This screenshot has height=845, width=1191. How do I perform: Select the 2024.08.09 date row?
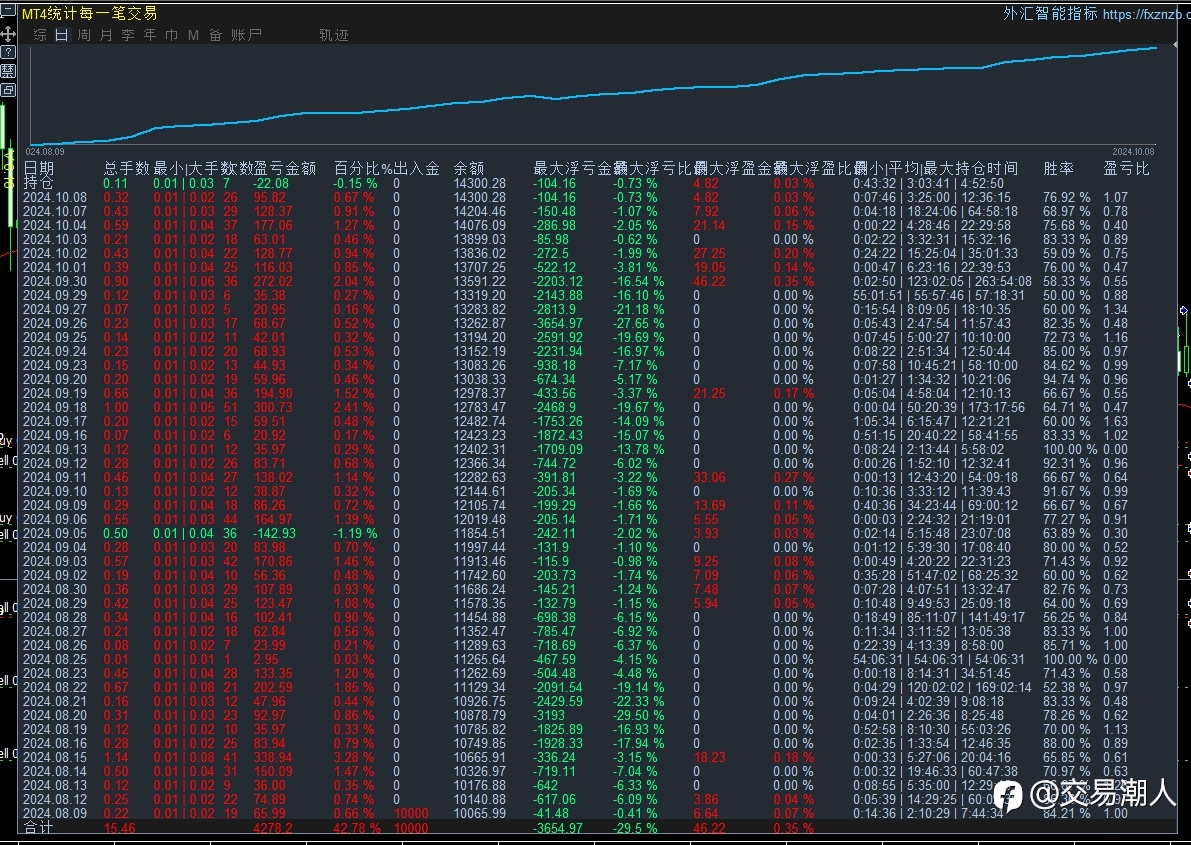[x=55, y=813]
